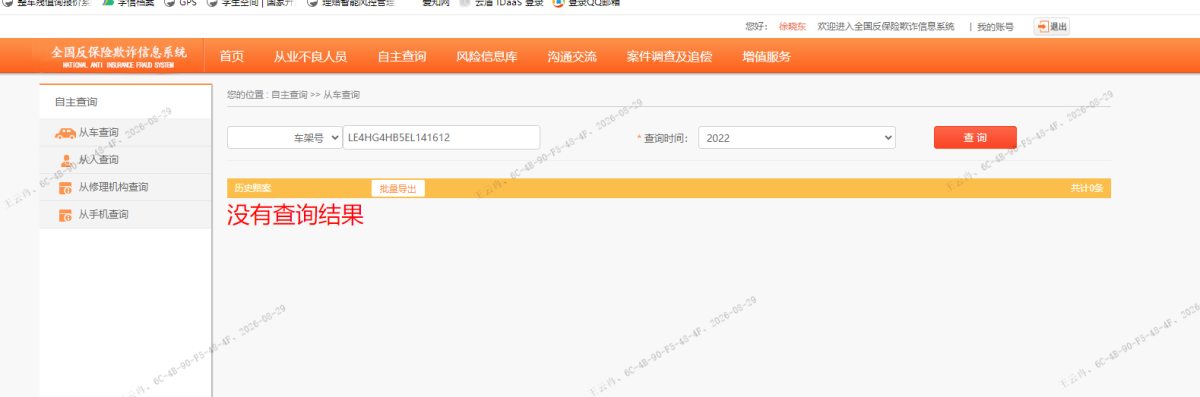The image size is (1200, 397).
Task: Open the 自主查询 top menu
Action: point(402,57)
